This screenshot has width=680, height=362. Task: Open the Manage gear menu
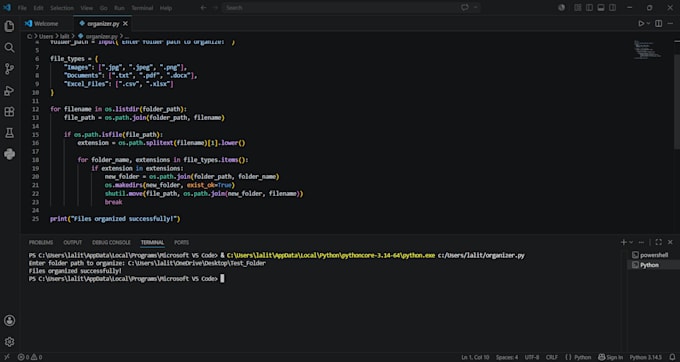[x=9, y=342]
